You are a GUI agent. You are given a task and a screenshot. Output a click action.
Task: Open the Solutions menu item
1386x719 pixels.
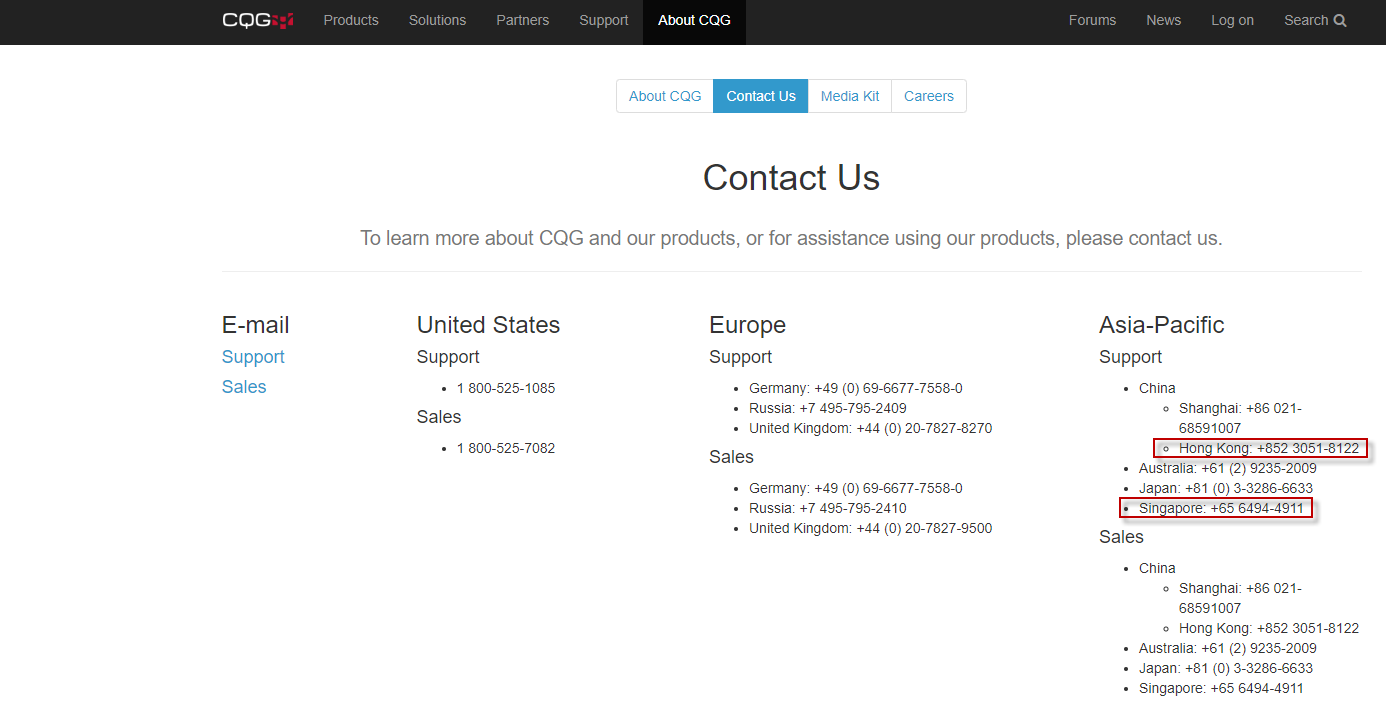(x=438, y=20)
